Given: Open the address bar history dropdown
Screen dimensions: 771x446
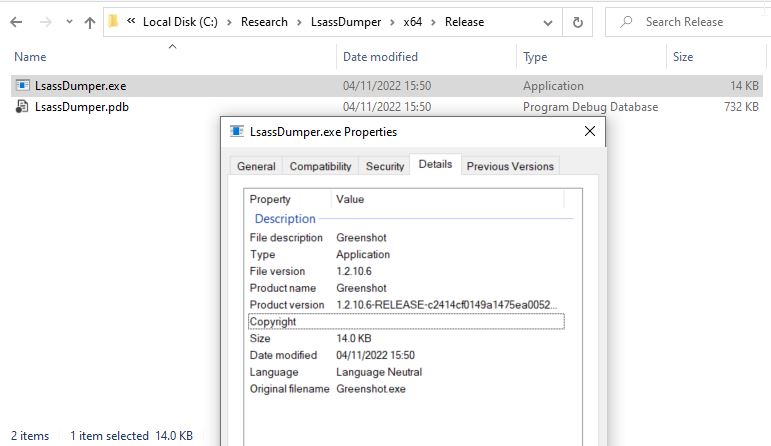Looking at the screenshot, I should (x=548, y=23).
